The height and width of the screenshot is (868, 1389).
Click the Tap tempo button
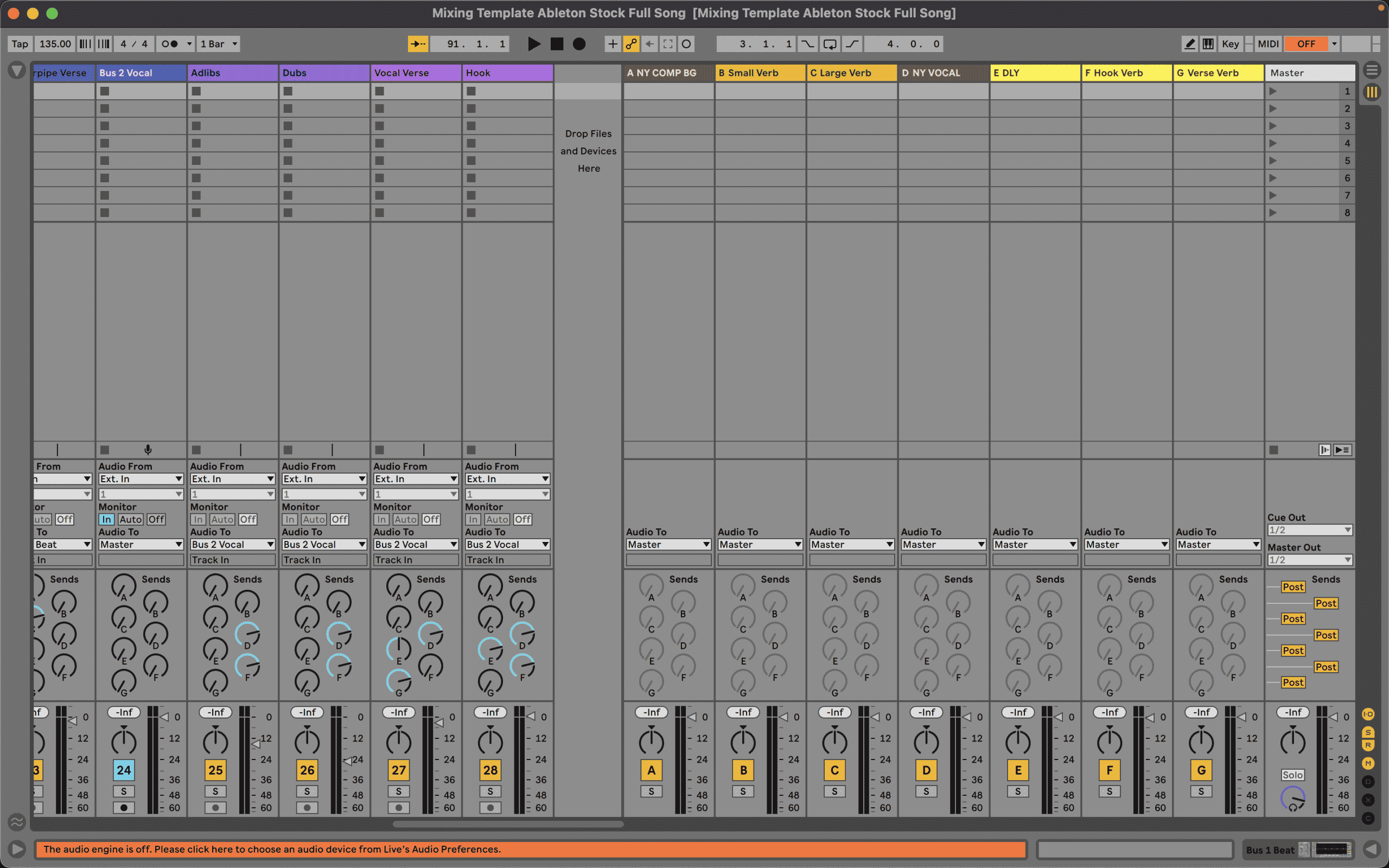click(19, 43)
